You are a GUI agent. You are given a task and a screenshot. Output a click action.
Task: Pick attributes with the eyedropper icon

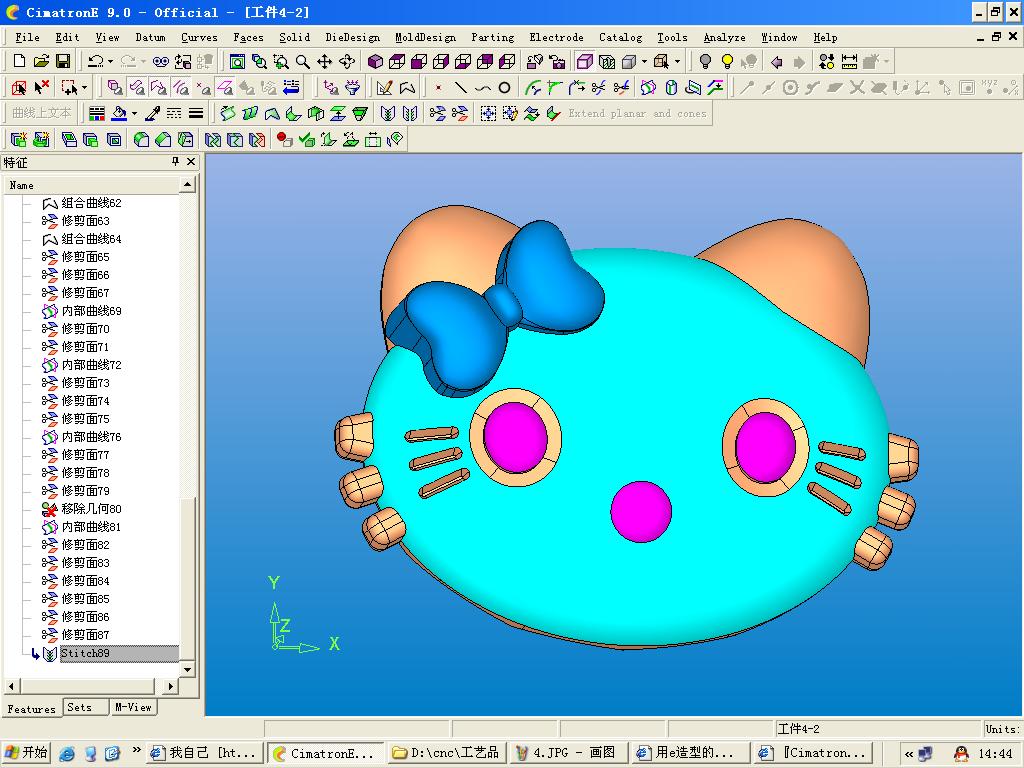click(152, 113)
